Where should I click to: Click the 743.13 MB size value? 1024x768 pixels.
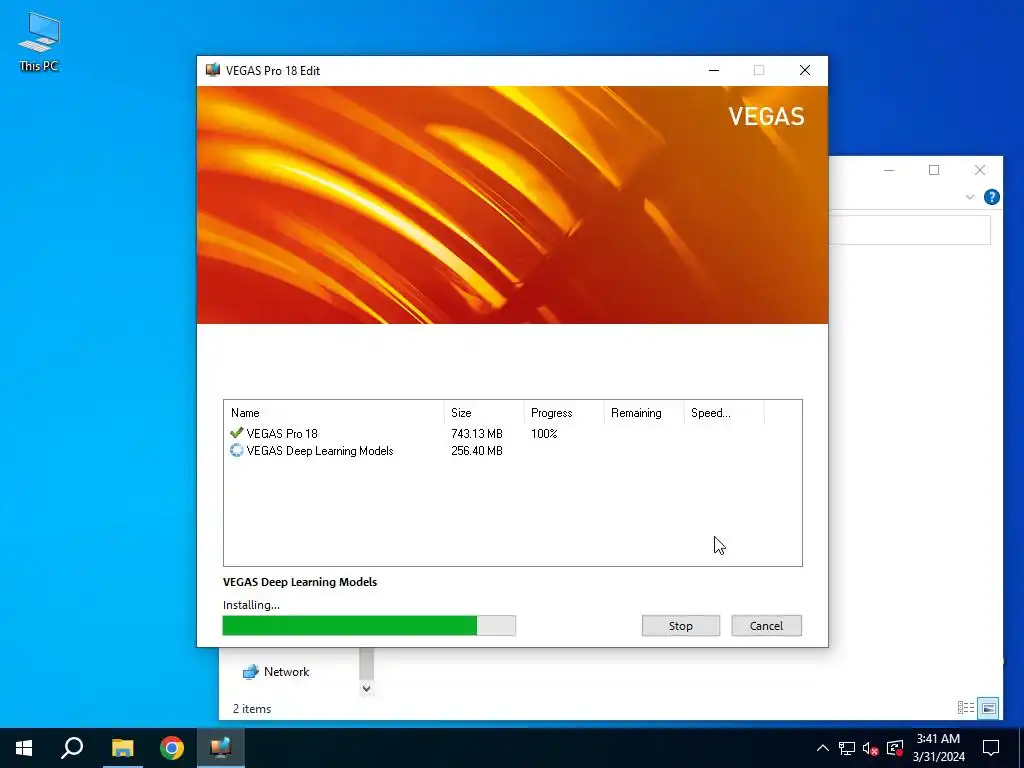477,434
